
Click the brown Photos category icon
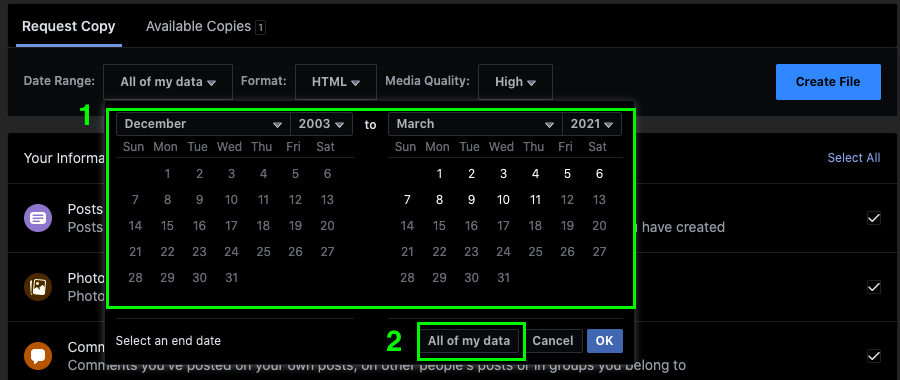tap(38, 287)
